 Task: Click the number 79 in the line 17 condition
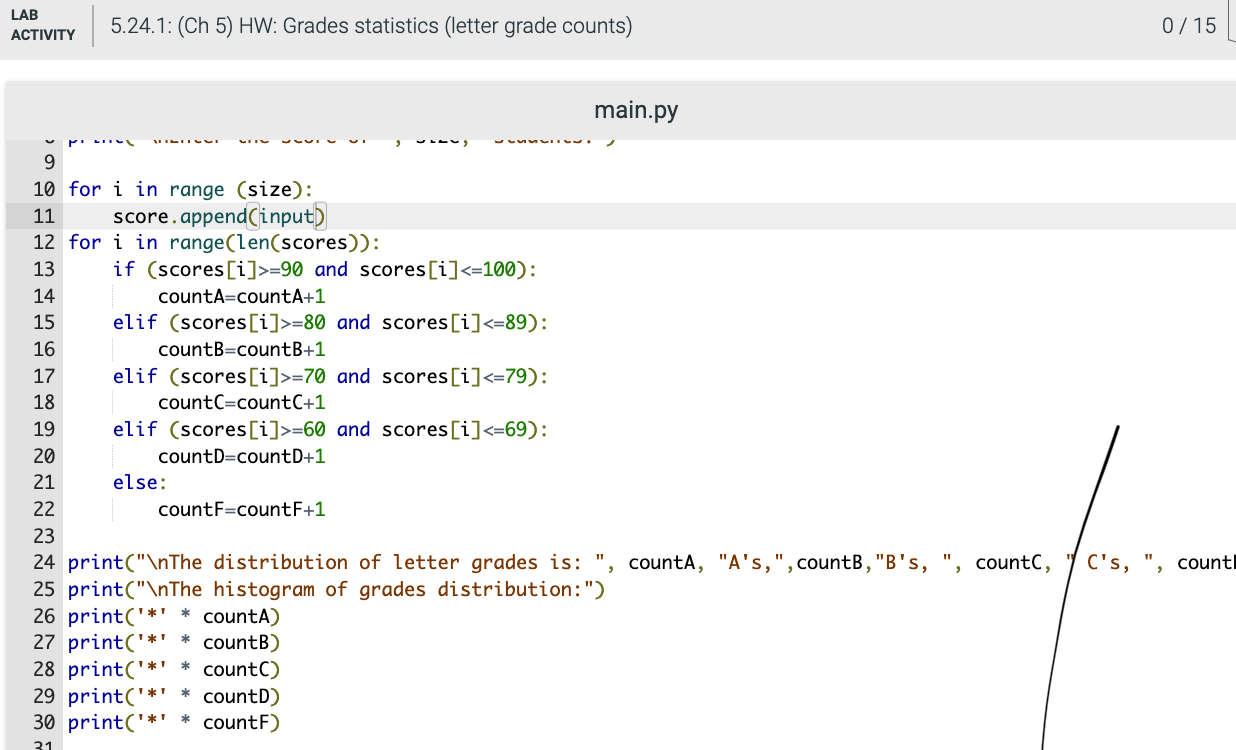pos(516,376)
